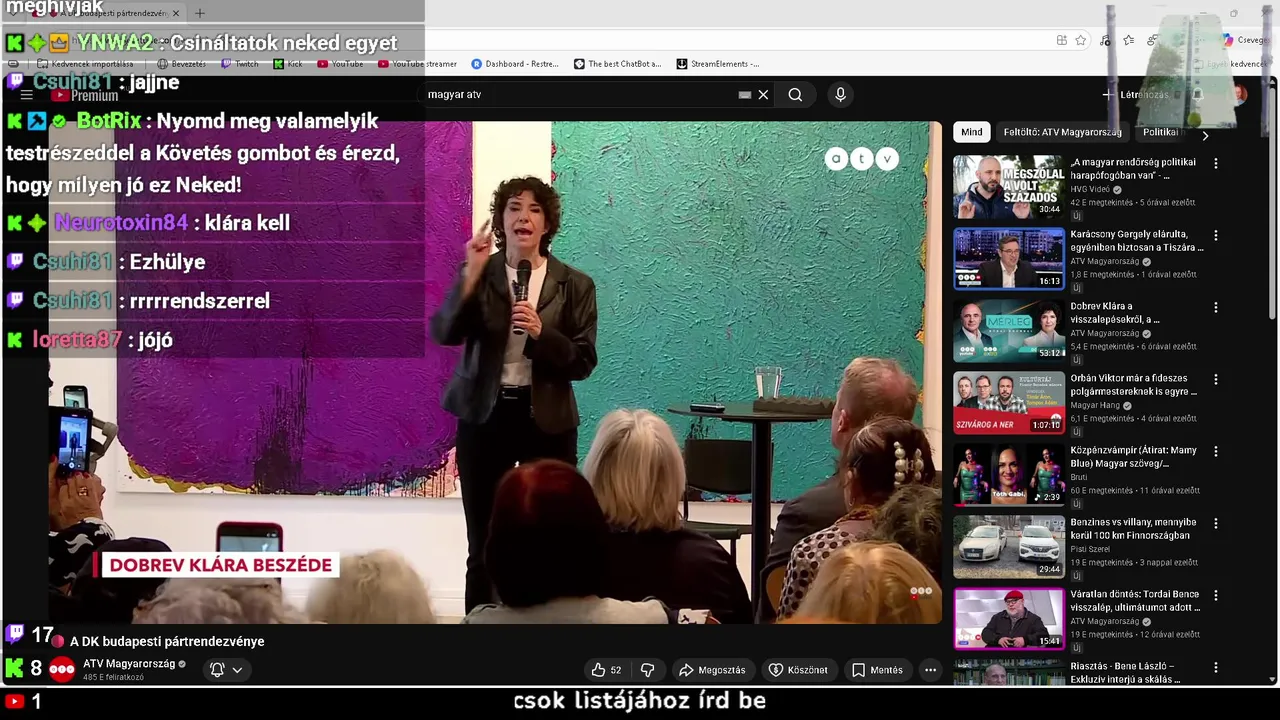Open Bevezetés bookmark
1280x720 pixels.
pyautogui.click(x=182, y=64)
